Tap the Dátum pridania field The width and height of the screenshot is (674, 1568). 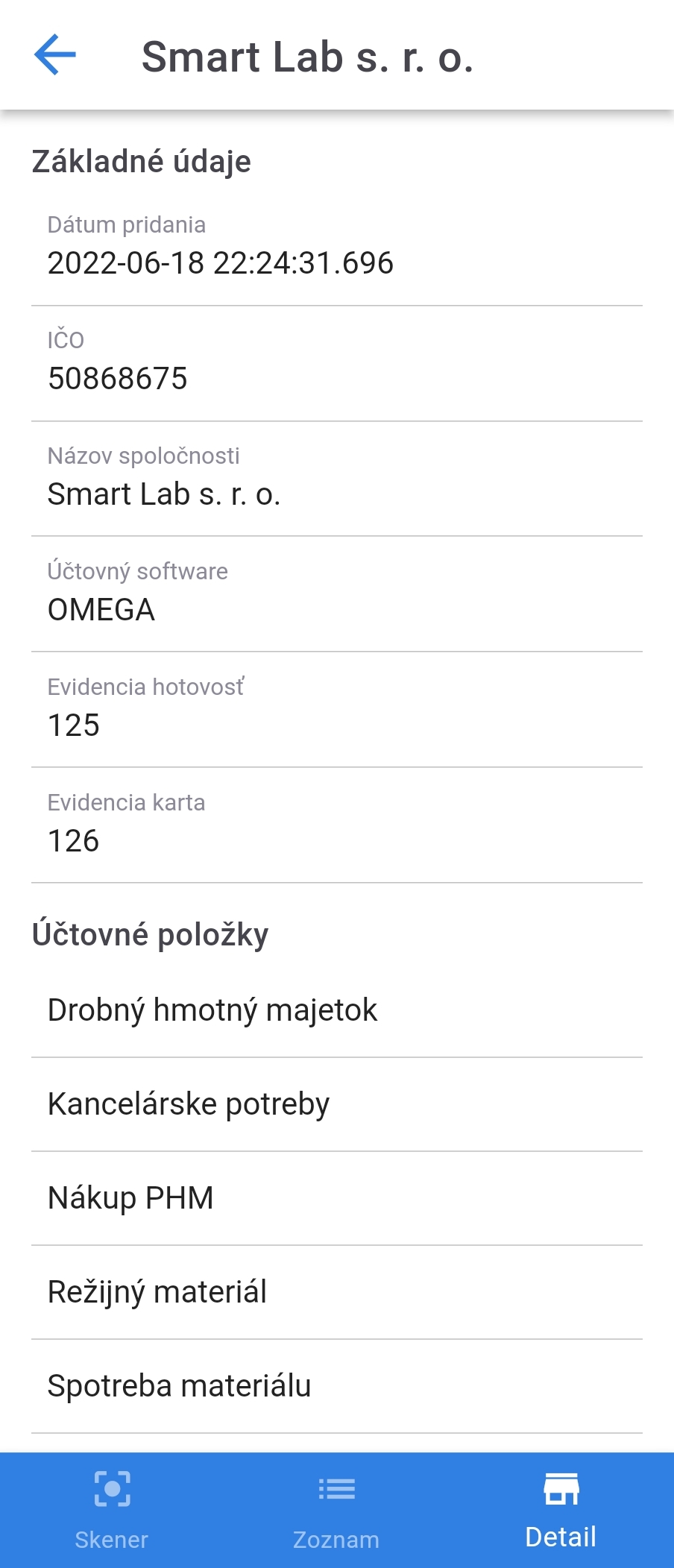337,248
